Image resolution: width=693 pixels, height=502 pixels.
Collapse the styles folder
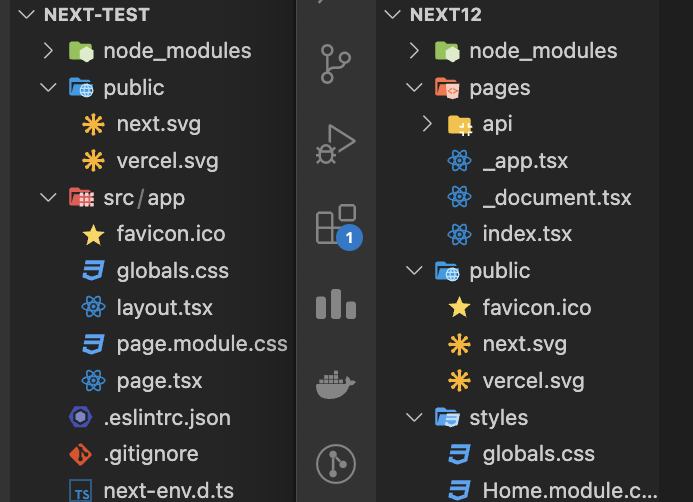tap(414, 418)
